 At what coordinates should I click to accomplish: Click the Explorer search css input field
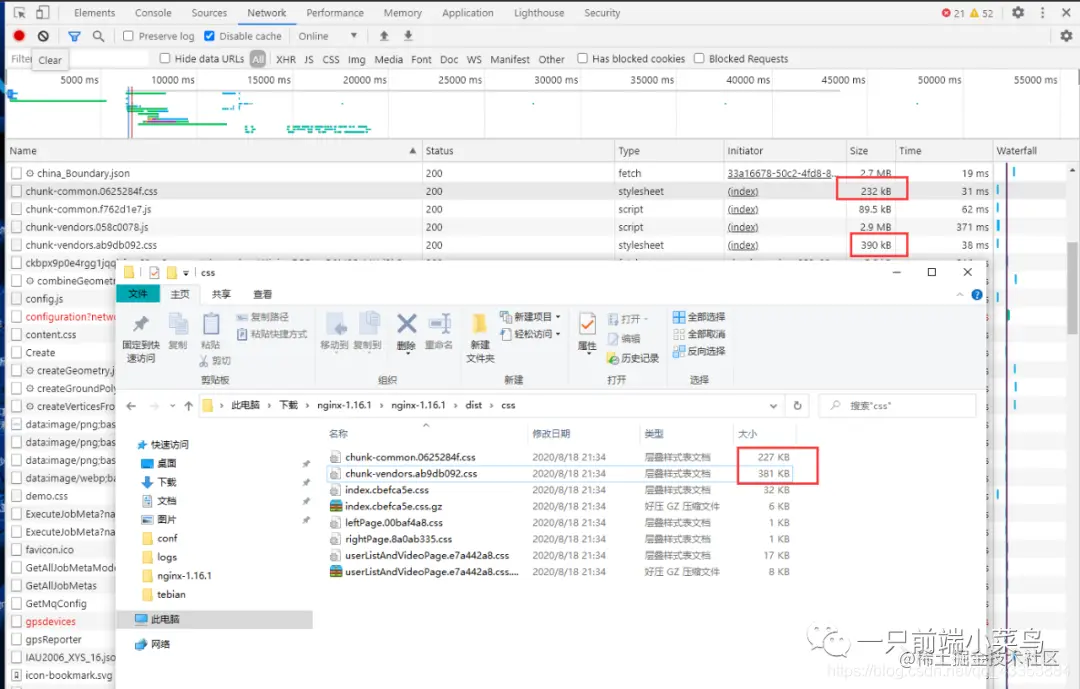897,406
